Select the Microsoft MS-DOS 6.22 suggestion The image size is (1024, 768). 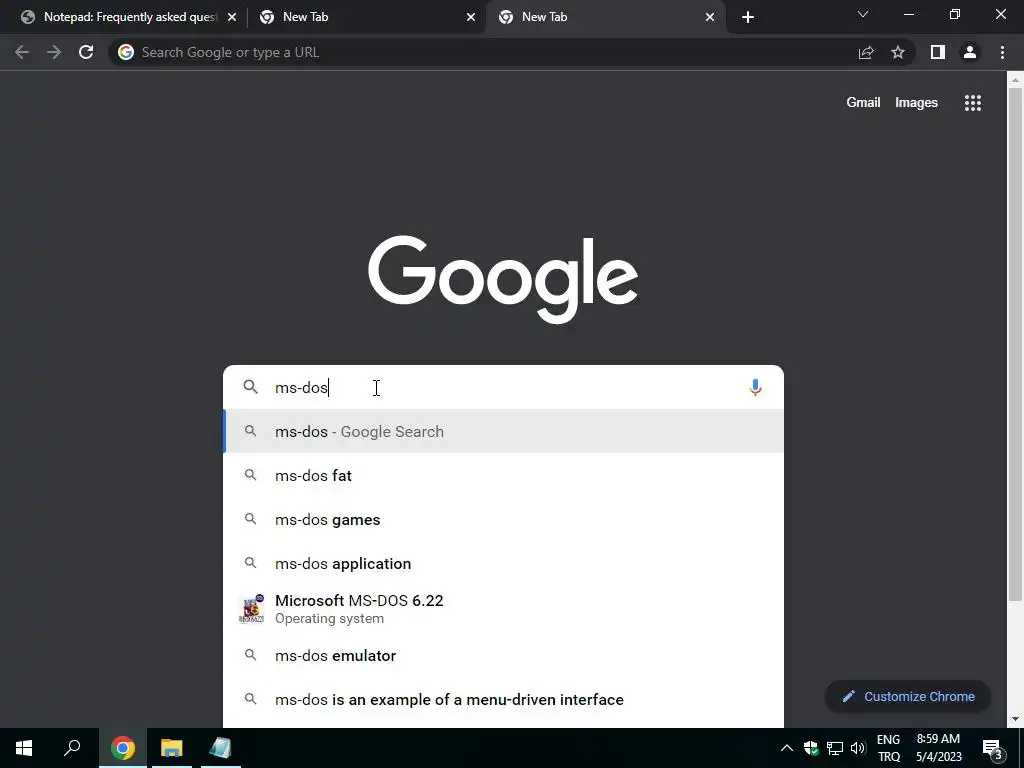pyautogui.click(x=503, y=609)
